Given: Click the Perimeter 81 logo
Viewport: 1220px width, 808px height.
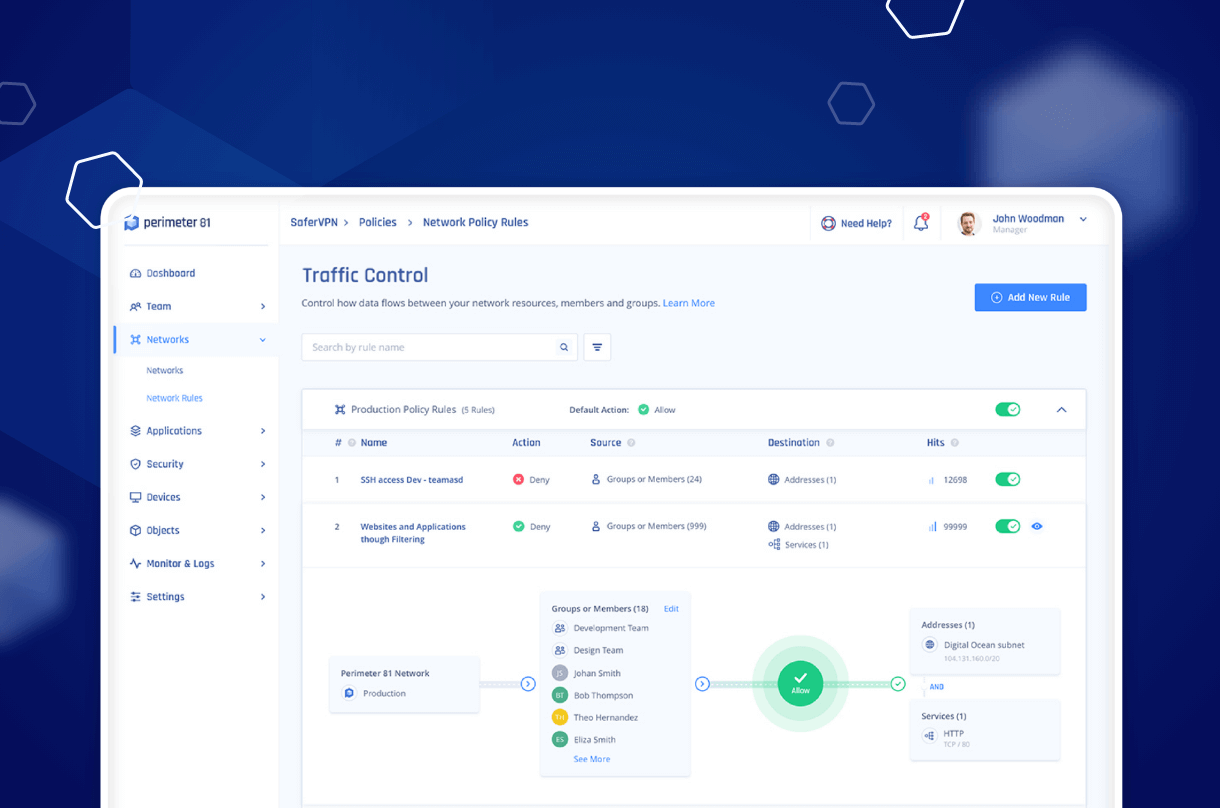Looking at the screenshot, I should [167, 222].
